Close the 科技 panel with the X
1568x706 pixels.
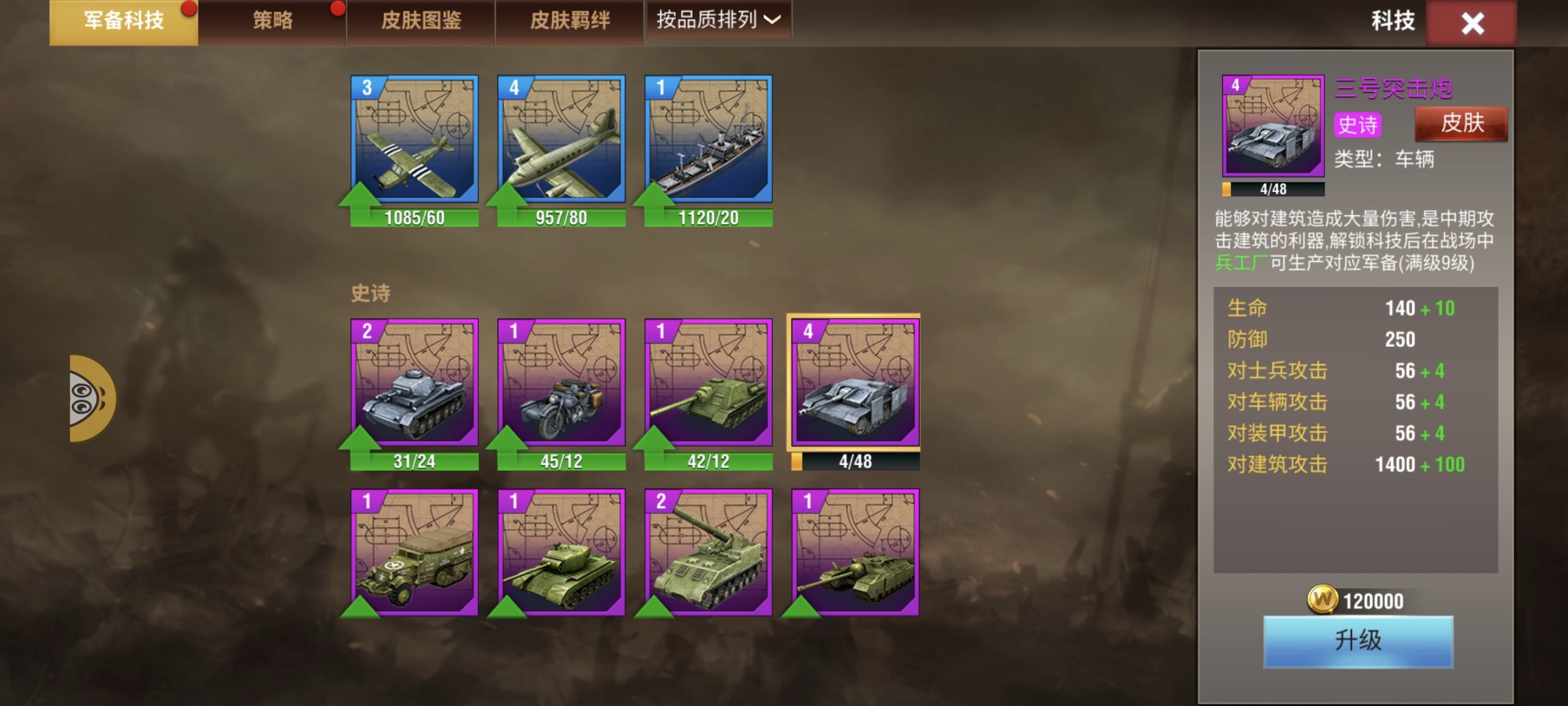[x=1472, y=23]
